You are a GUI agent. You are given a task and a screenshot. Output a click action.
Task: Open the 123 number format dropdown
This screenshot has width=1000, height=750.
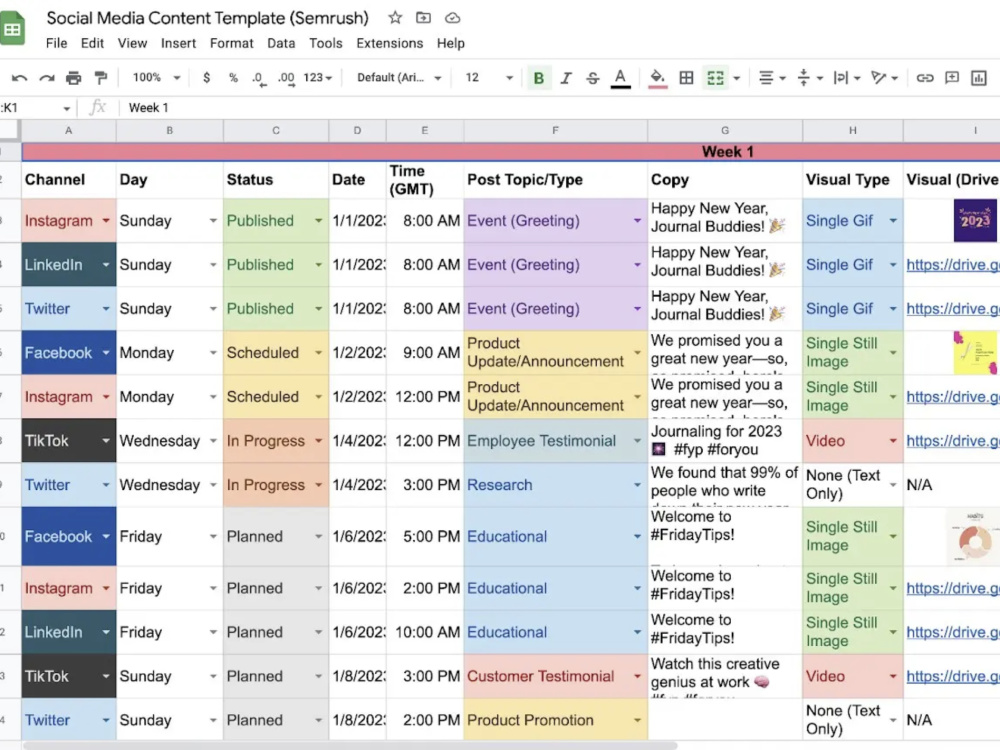(x=318, y=78)
